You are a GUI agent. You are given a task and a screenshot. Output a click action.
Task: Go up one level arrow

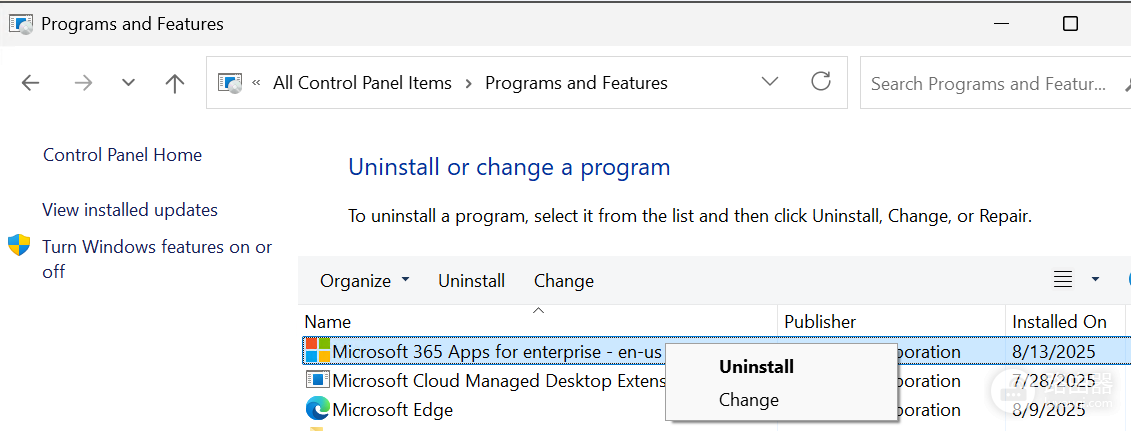[x=174, y=83]
